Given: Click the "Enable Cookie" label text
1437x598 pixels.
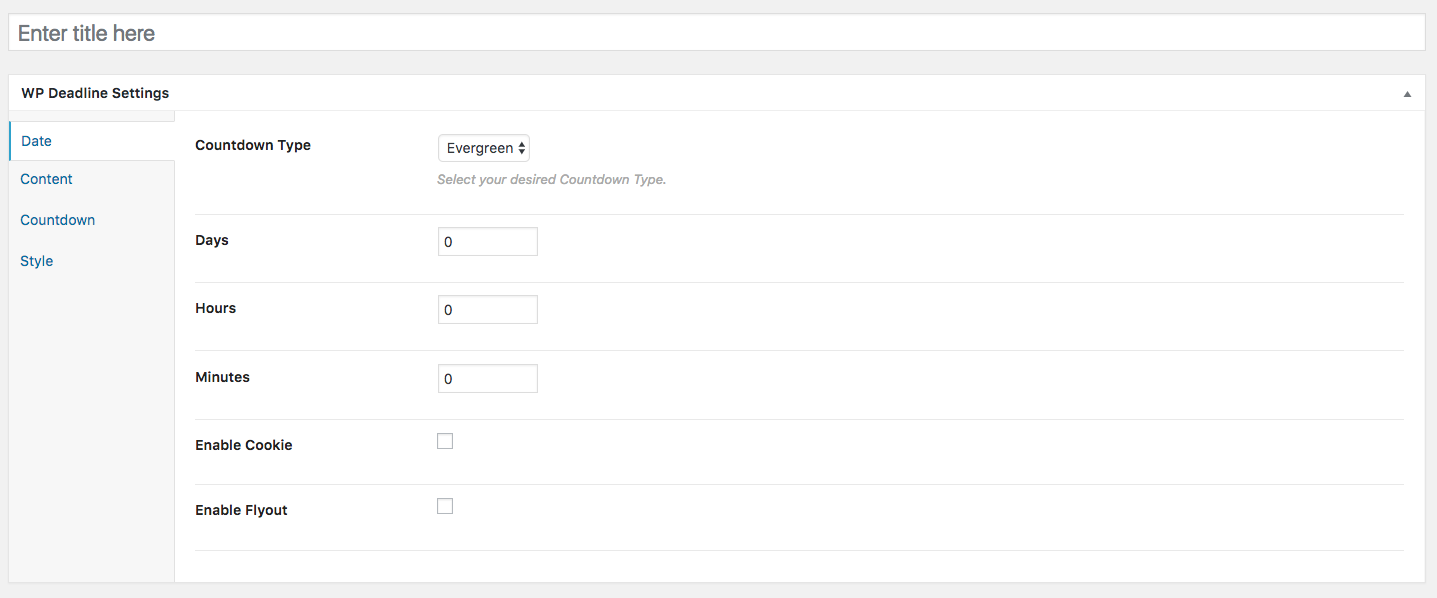Looking at the screenshot, I should (243, 445).
